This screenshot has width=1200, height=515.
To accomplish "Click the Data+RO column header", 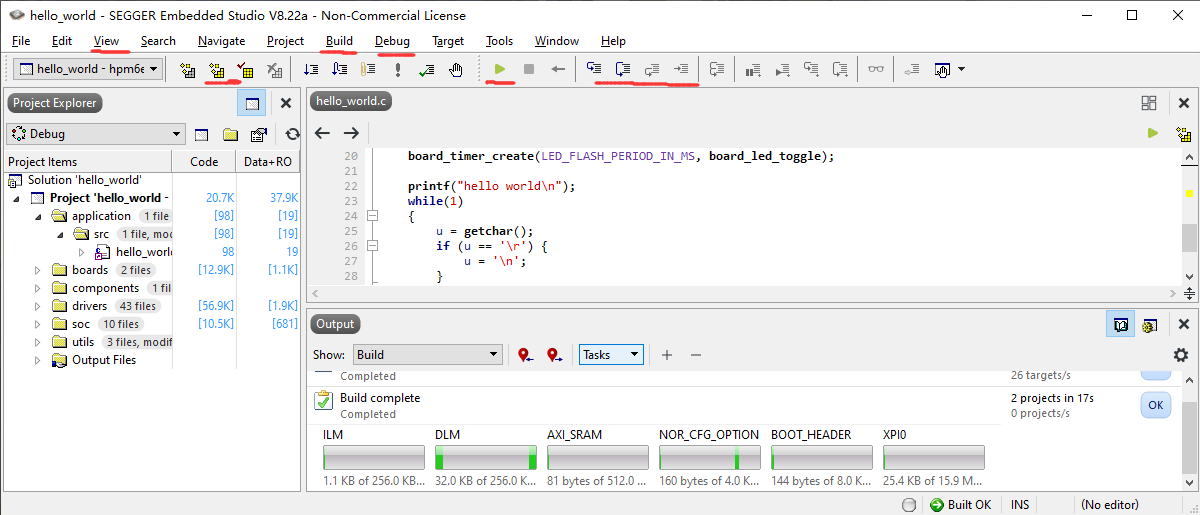I will (x=269, y=162).
